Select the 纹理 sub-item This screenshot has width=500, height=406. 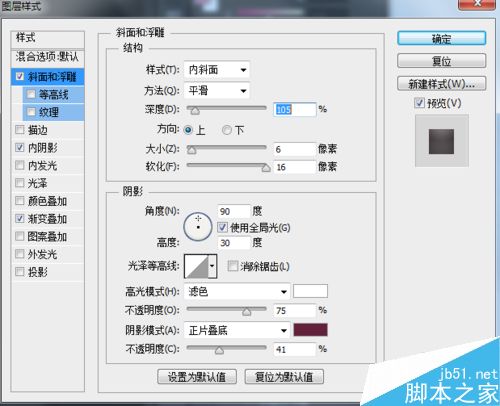click(53, 112)
